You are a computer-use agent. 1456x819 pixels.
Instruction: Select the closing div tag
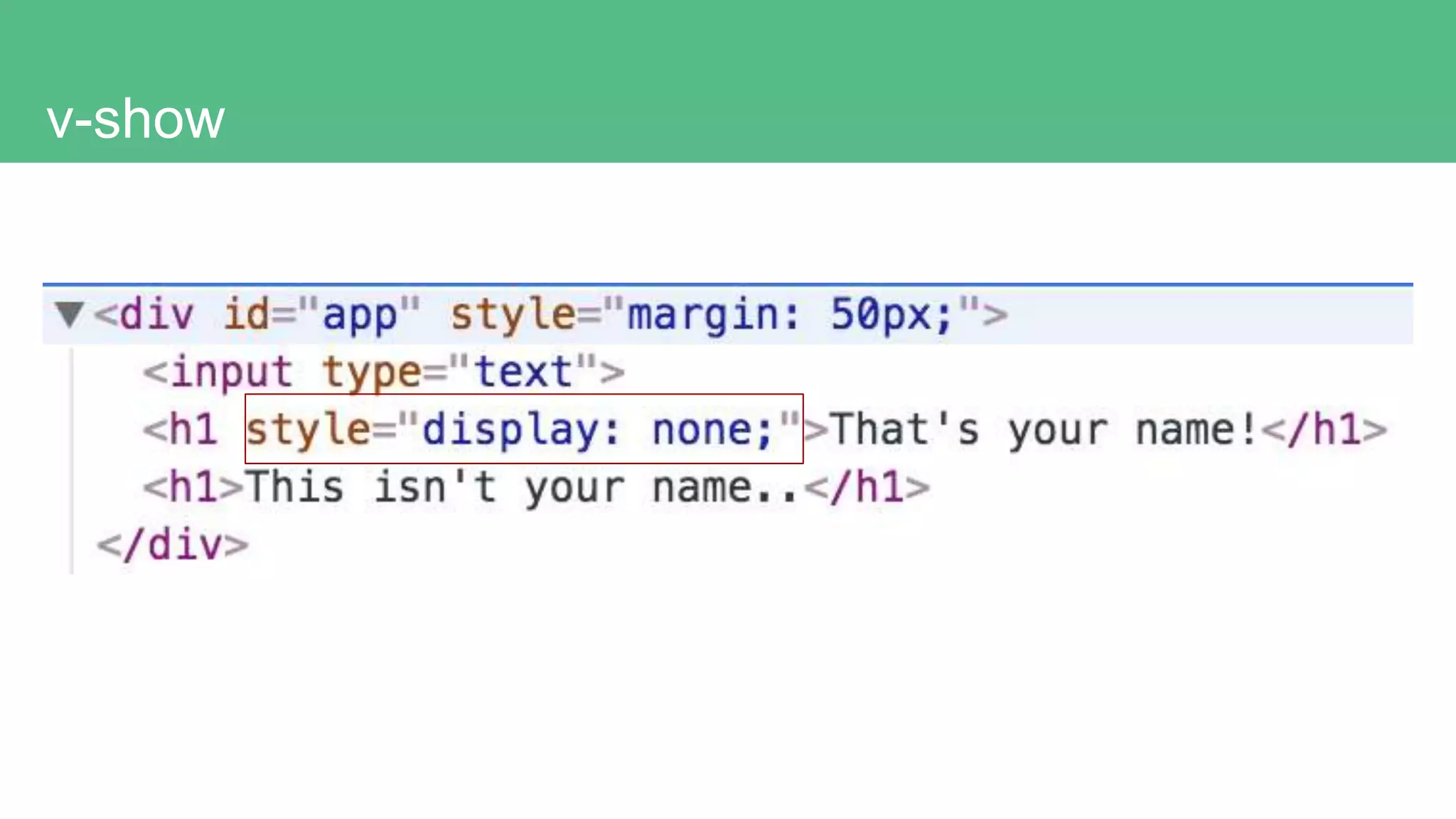pos(173,546)
